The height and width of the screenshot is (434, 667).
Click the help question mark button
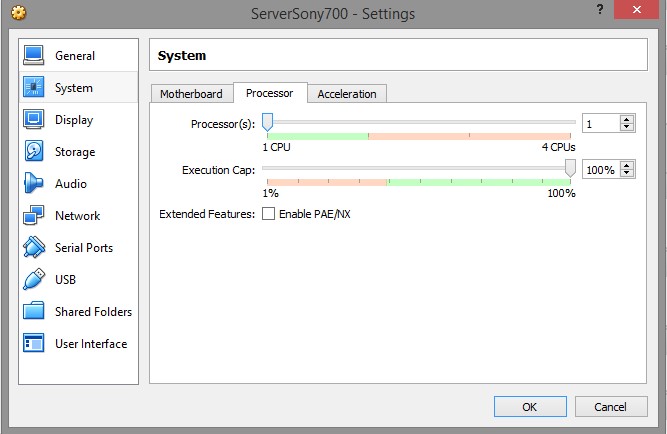coord(600,9)
